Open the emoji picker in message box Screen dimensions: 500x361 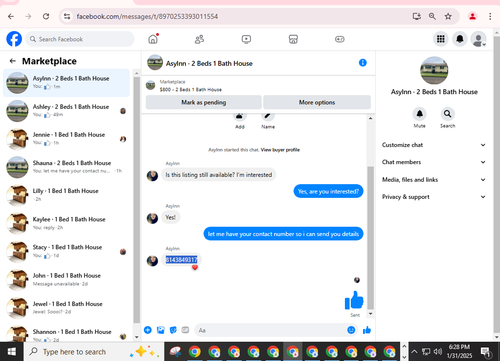pyautogui.click(x=351, y=330)
